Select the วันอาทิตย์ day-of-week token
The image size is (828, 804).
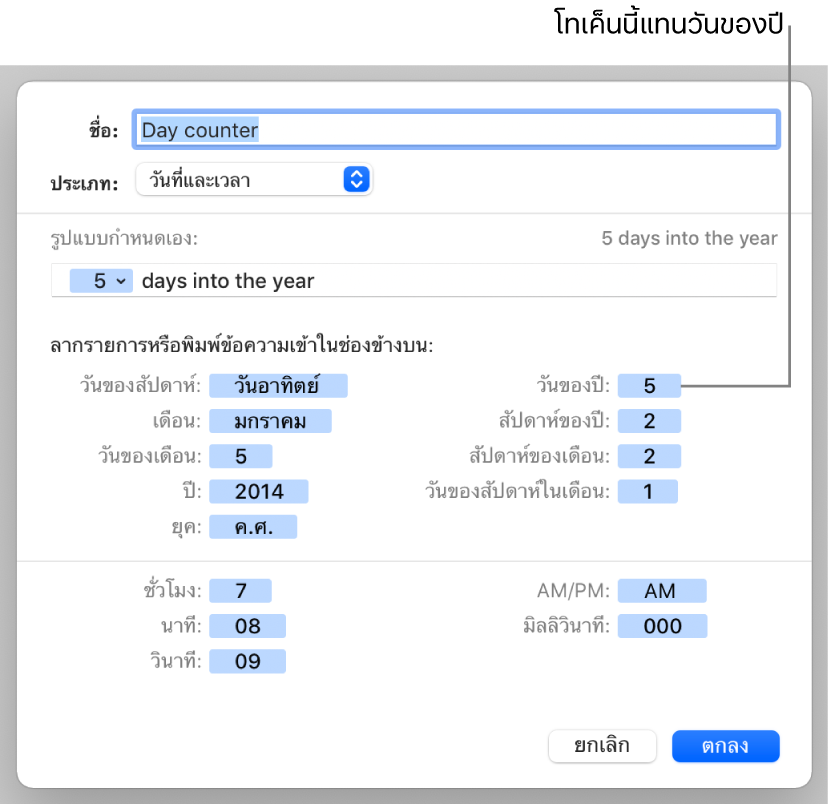point(278,385)
